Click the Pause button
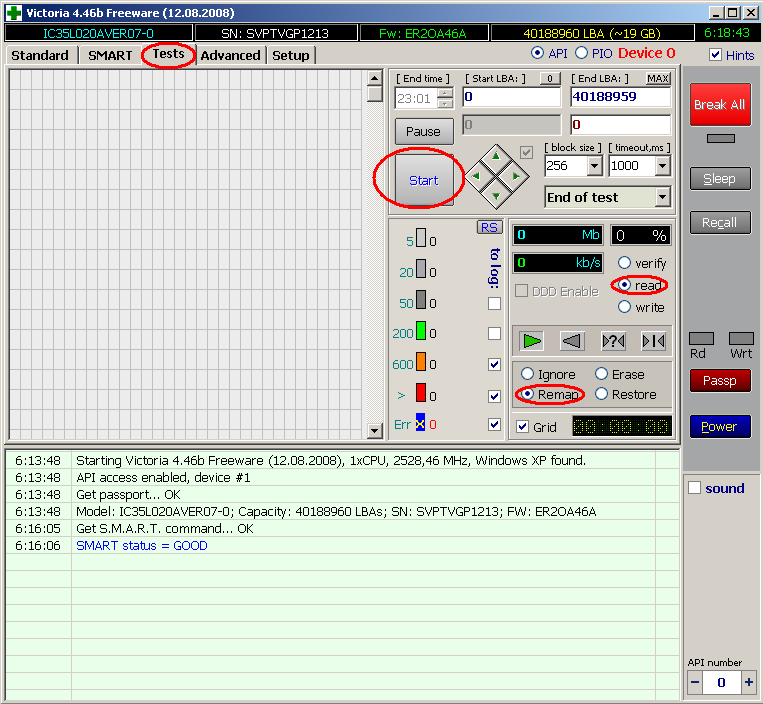The width and height of the screenshot is (763, 704). 423,131
